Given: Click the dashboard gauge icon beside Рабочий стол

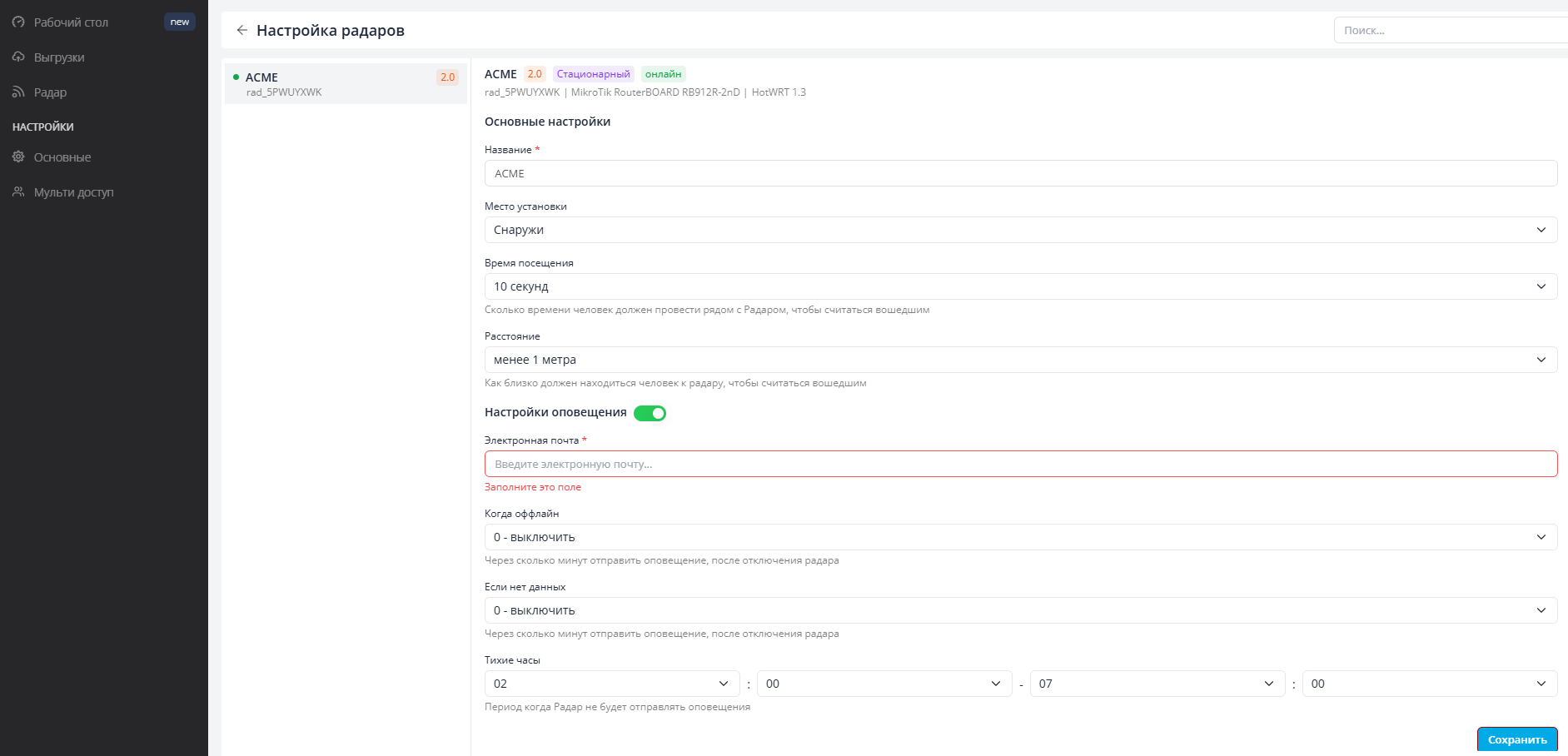Looking at the screenshot, I should point(18,22).
